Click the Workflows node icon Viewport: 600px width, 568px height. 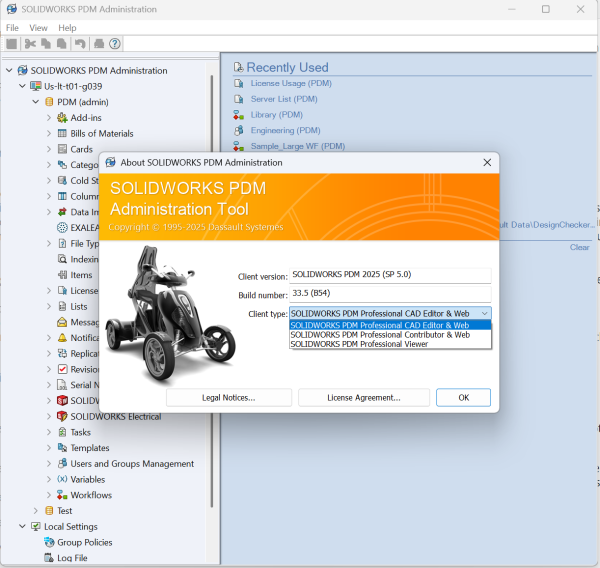click(x=62, y=495)
